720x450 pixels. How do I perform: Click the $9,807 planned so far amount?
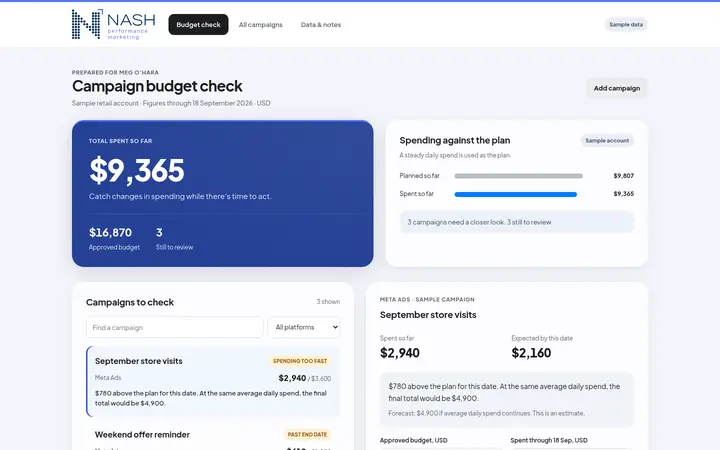point(624,176)
